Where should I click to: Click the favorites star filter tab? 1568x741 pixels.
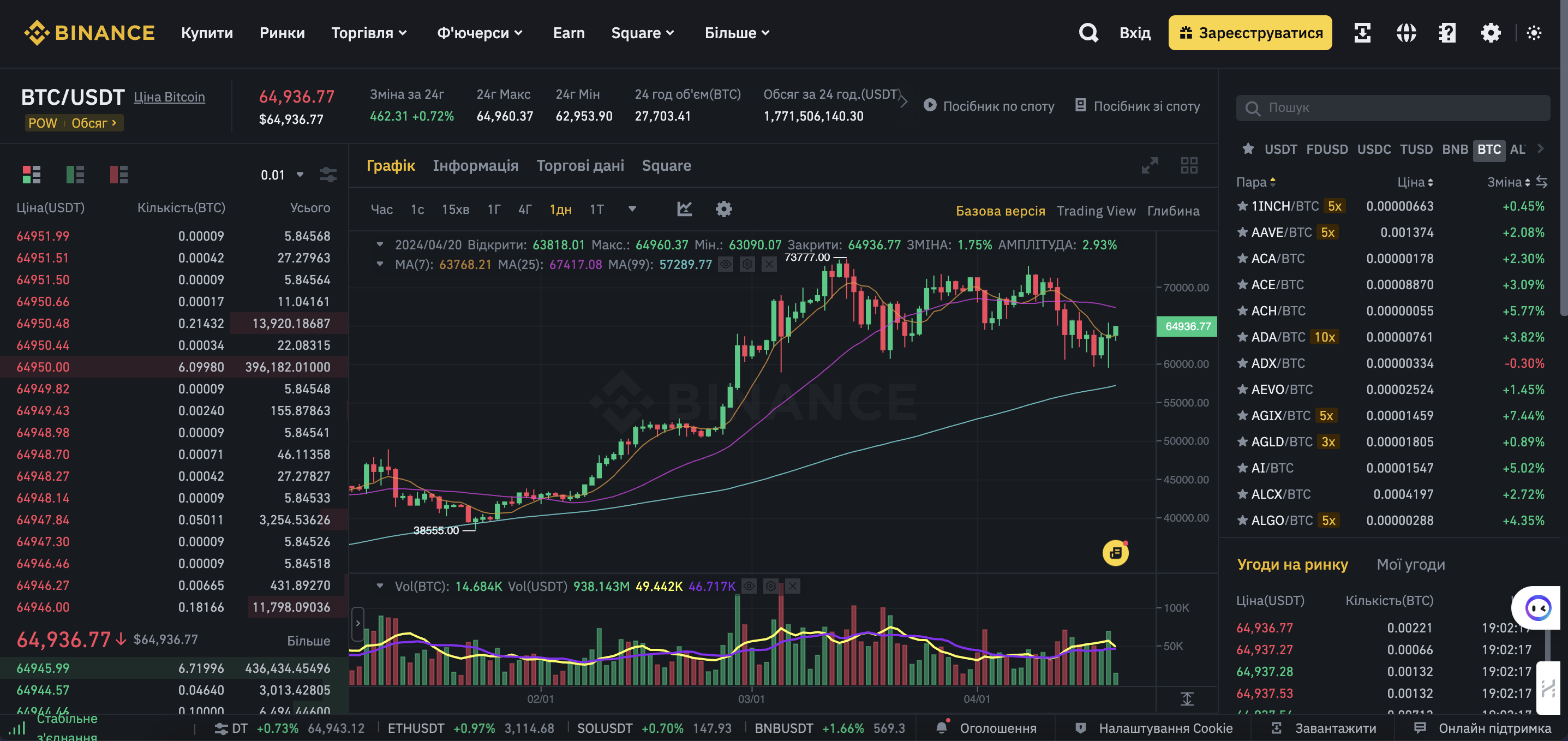[x=1248, y=148]
